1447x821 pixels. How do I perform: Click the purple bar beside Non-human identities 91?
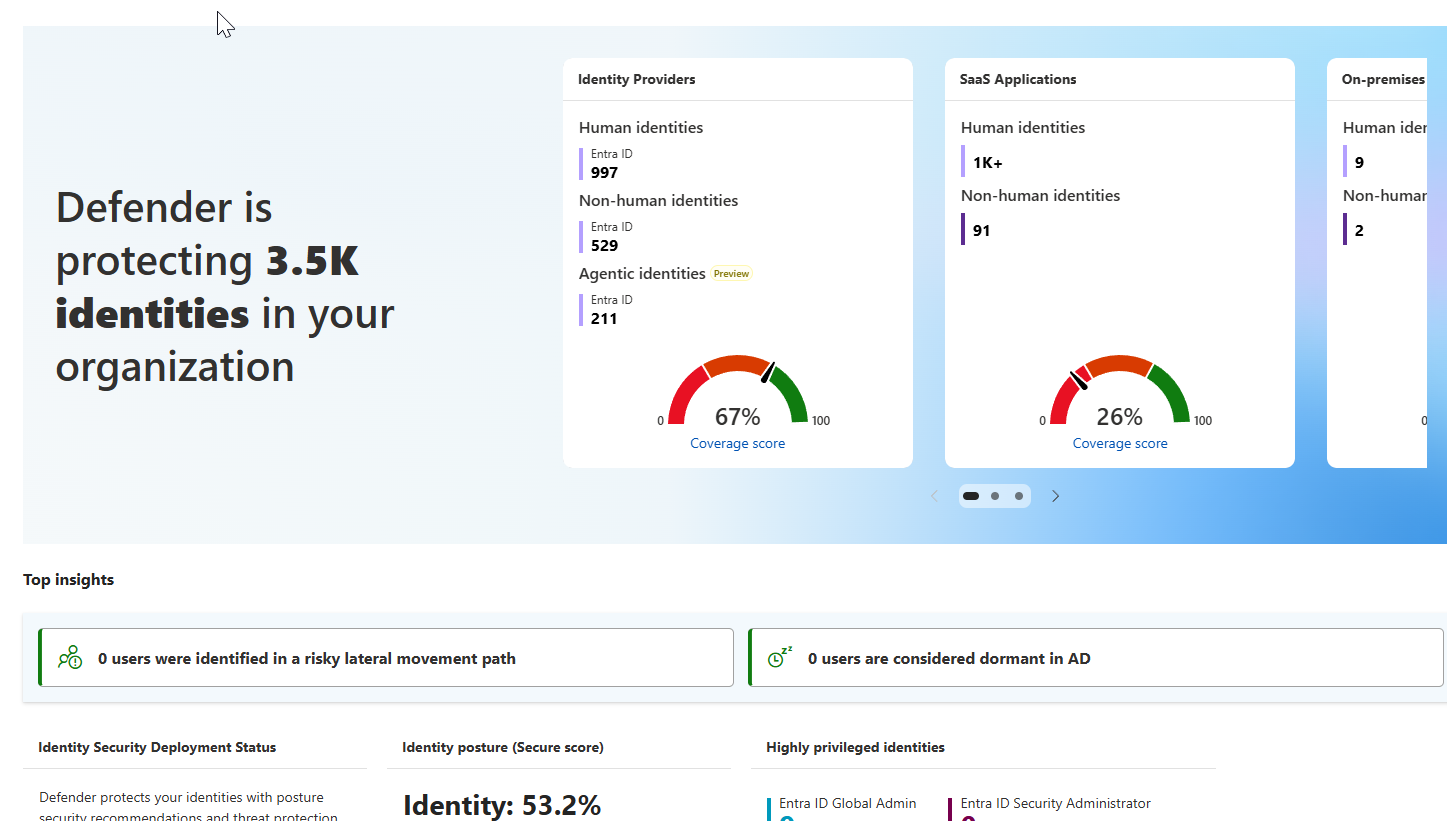pyautogui.click(x=964, y=229)
